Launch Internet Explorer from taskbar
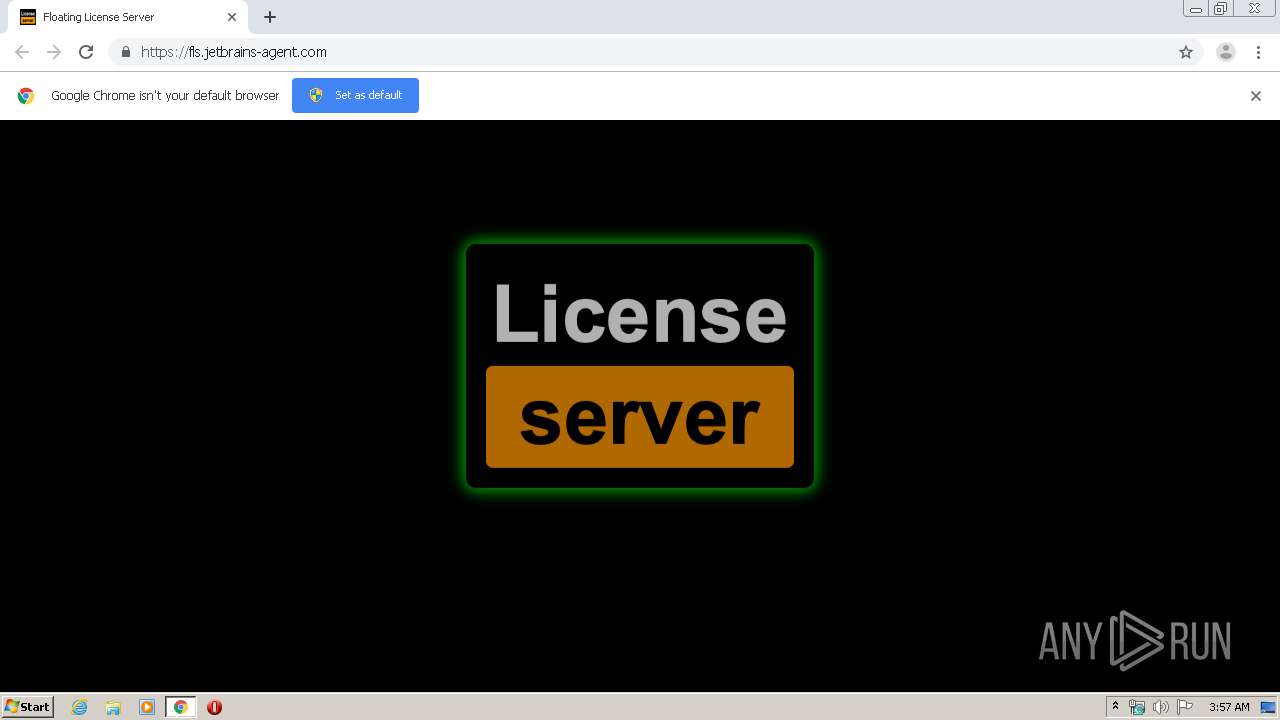The height and width of the screenshot is (720, 1280). click(x=79, y=707)
